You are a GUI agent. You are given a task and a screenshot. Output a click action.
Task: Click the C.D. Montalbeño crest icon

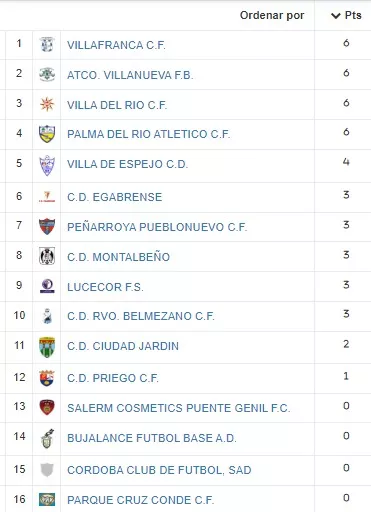coord(47,256)
